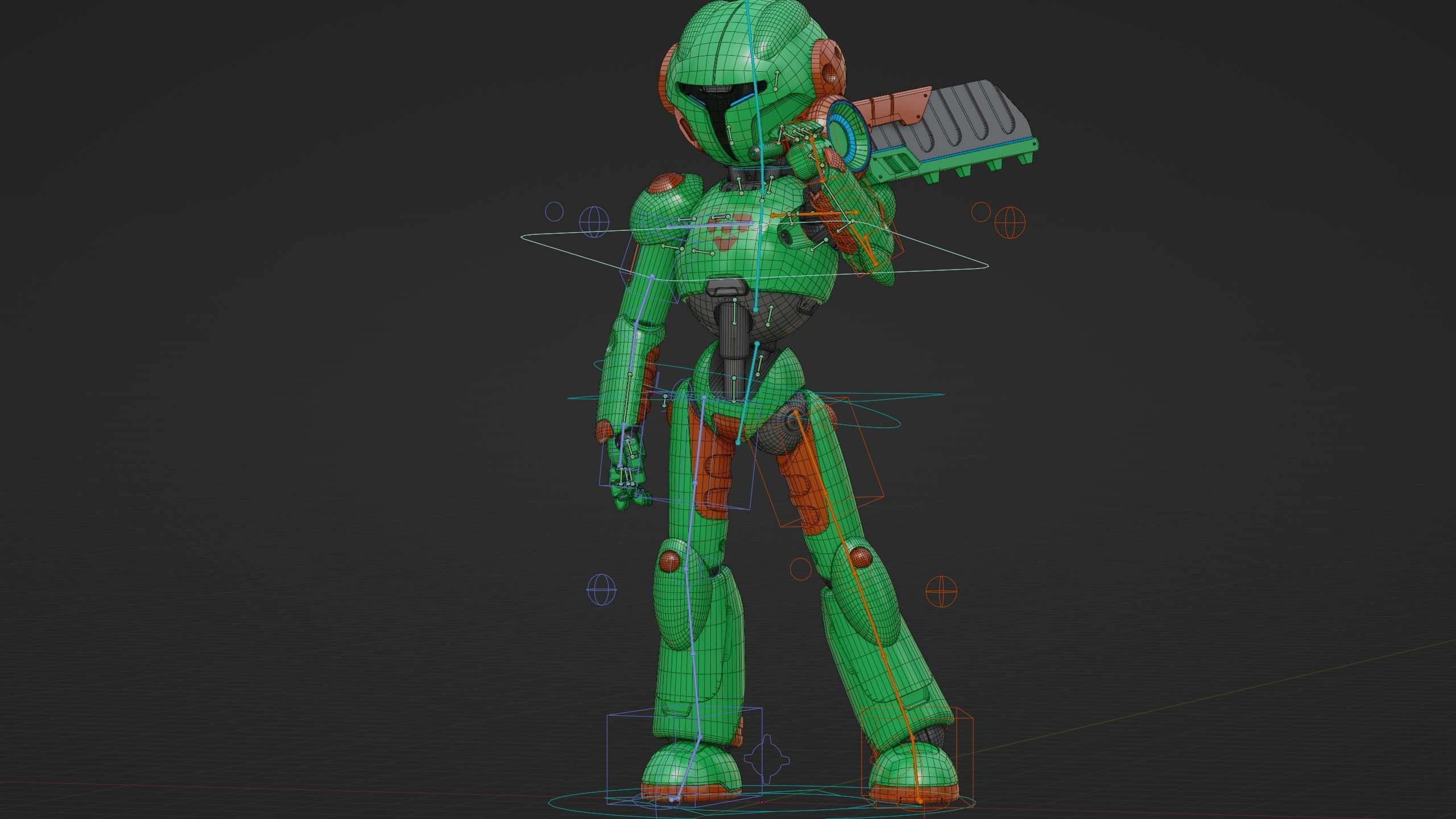Image resolution: width=1456 pixels, height=819 pixels.
Task: Click the orange shoulder bone on raised arm
Action: [813, 214]
